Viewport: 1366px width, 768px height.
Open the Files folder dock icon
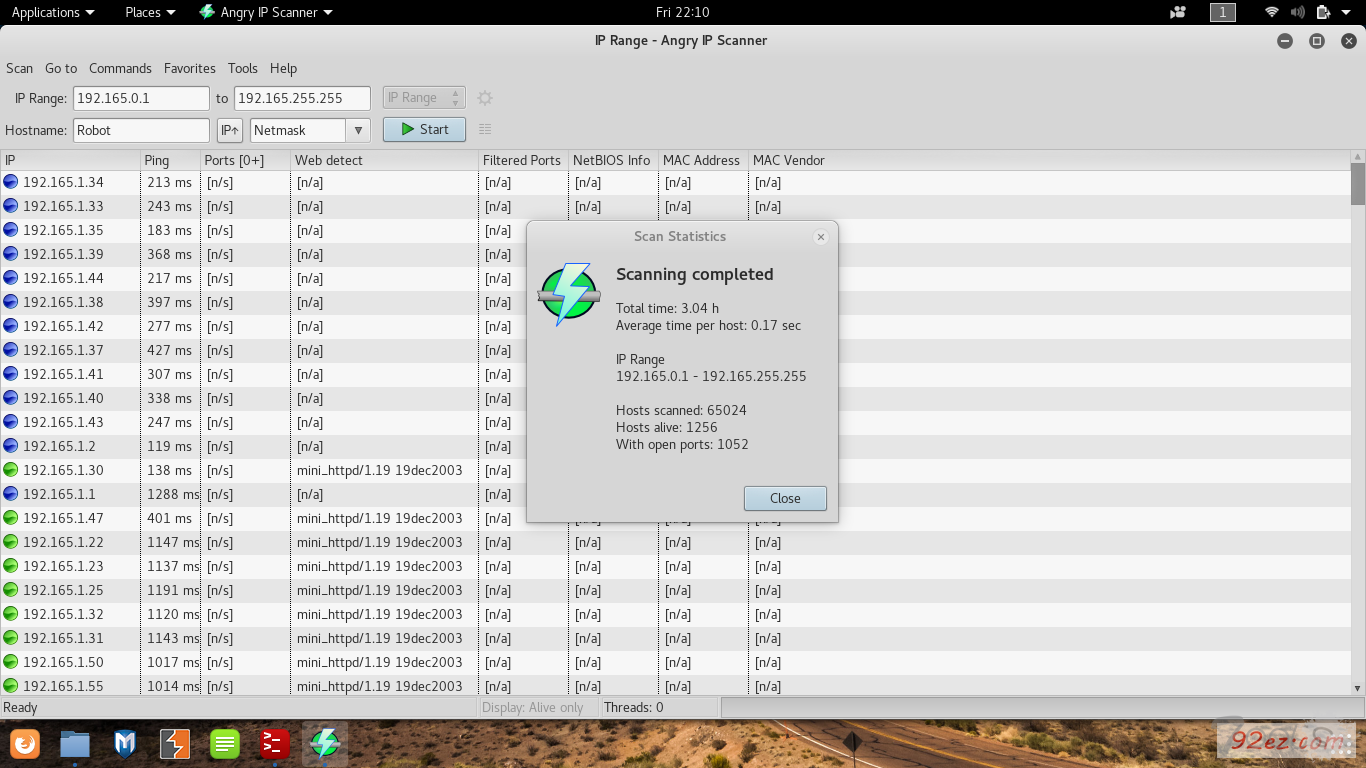pyautogui.click(x=75, y=744)
